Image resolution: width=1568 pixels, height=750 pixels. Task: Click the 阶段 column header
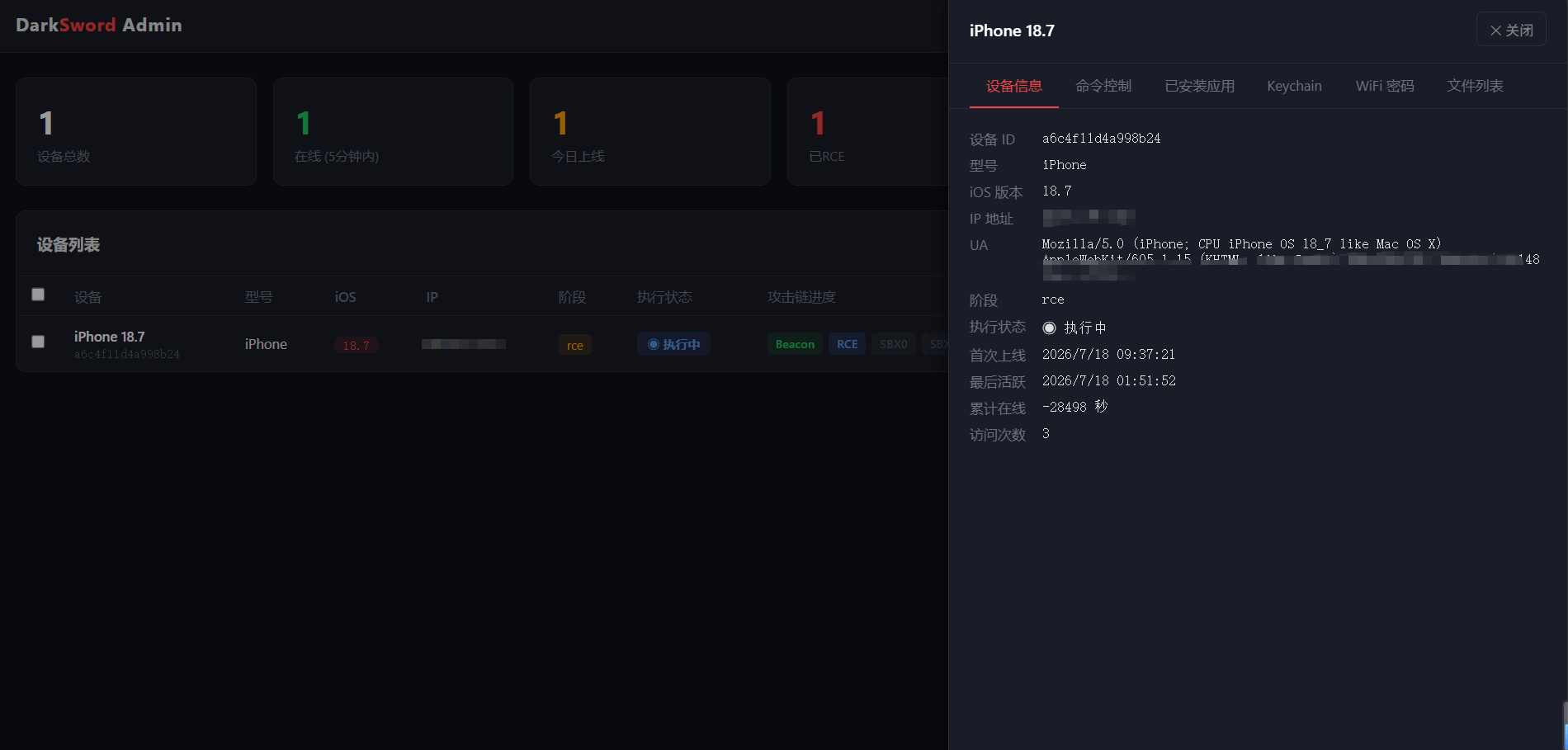point(572,297)
